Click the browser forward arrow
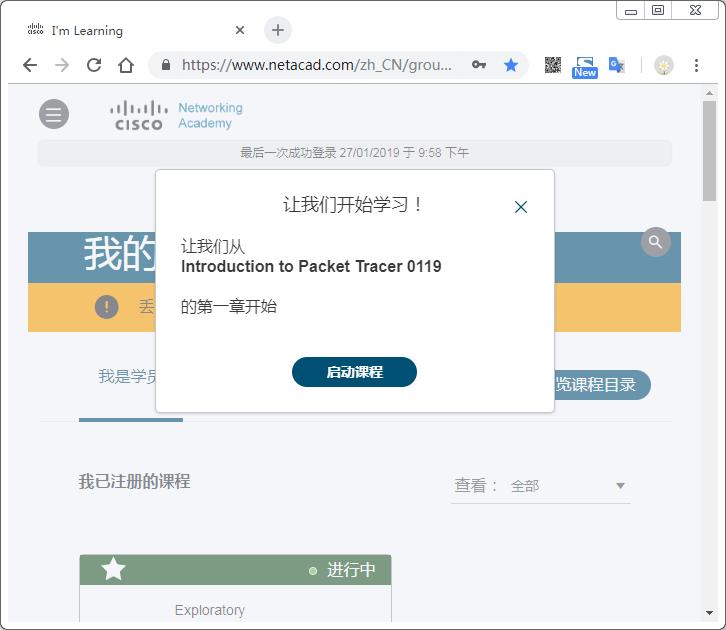The height and width of the screenshot is (630, 726). pos(62,65)
